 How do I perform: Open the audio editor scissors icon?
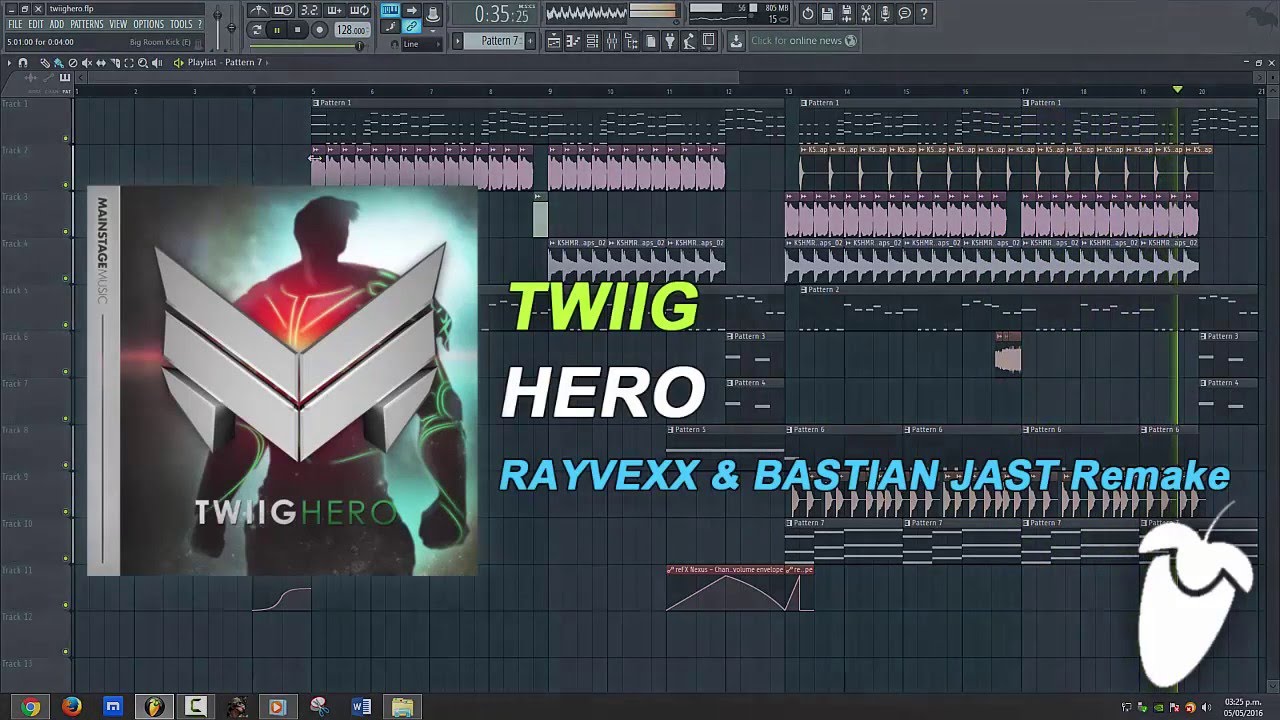tap(866, 14)
